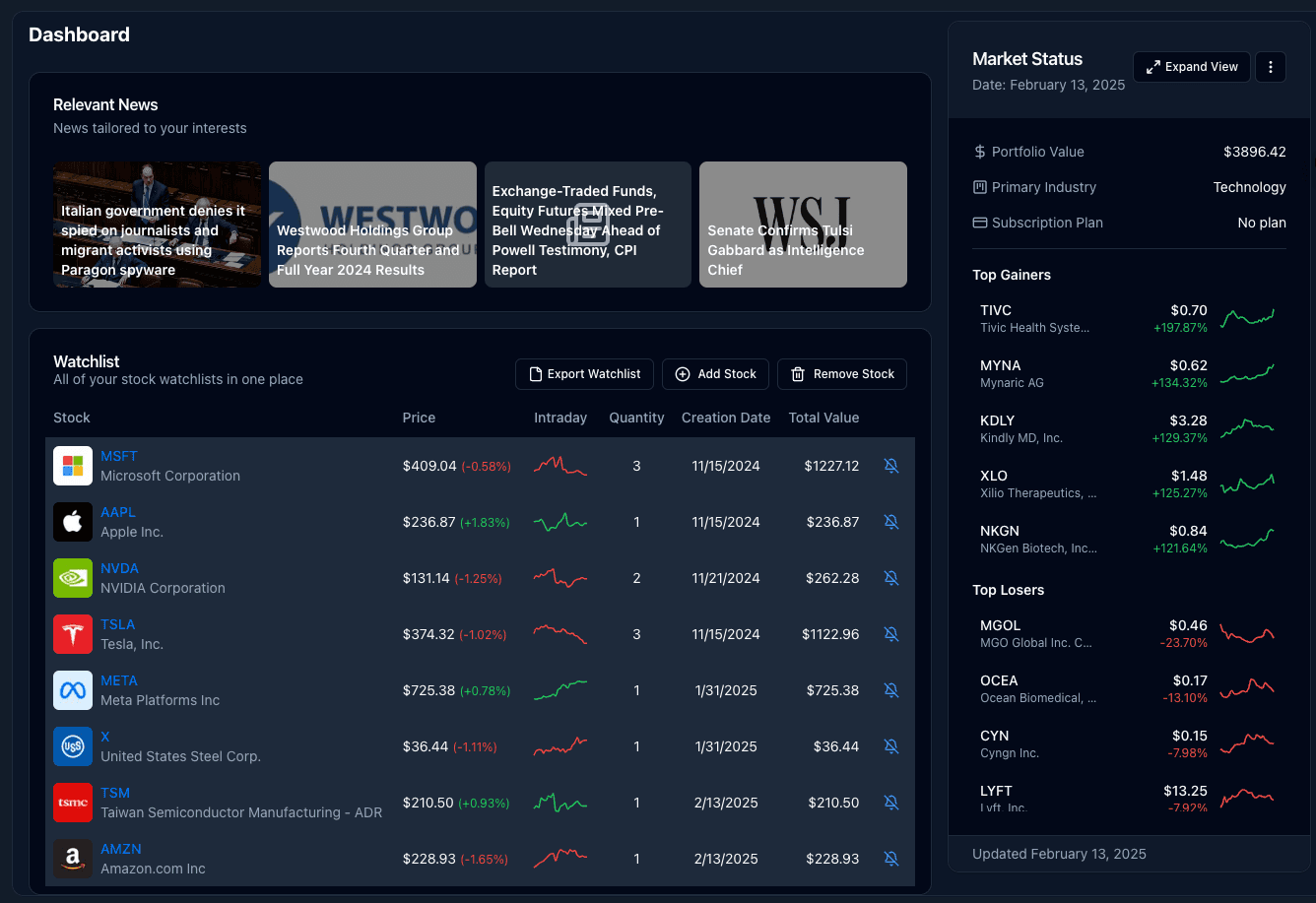Select the OCEA Ocean Biomedical top loser
Image resolution: width=1316 pixels, height=903 pixels.
(x=1128, y=688)
